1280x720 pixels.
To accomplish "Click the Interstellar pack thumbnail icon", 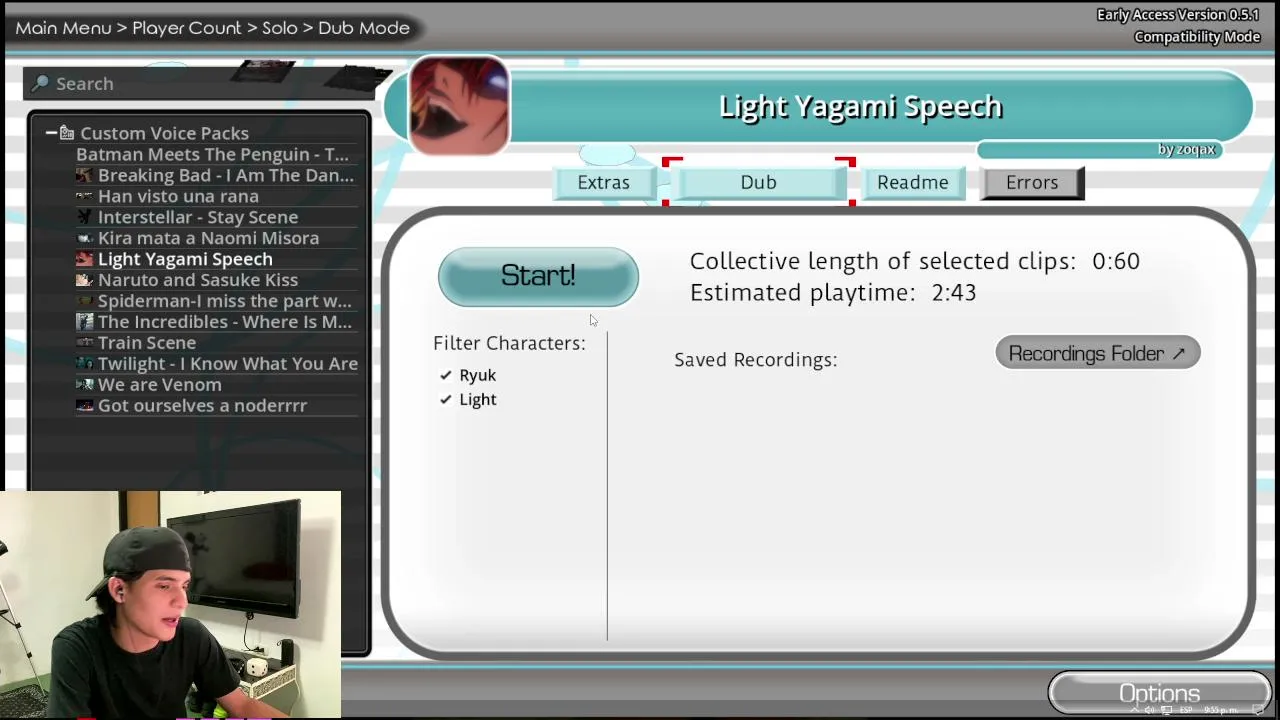I will pyautogui.click(x=85, y=218).
